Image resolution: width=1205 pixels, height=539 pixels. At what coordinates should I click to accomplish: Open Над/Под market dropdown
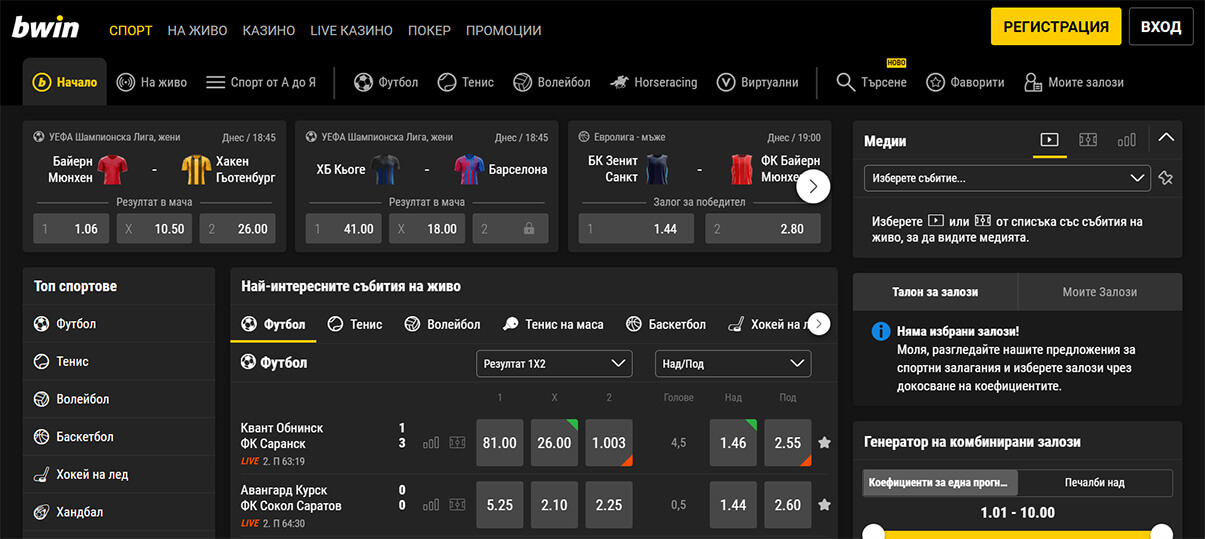point(733,364)
